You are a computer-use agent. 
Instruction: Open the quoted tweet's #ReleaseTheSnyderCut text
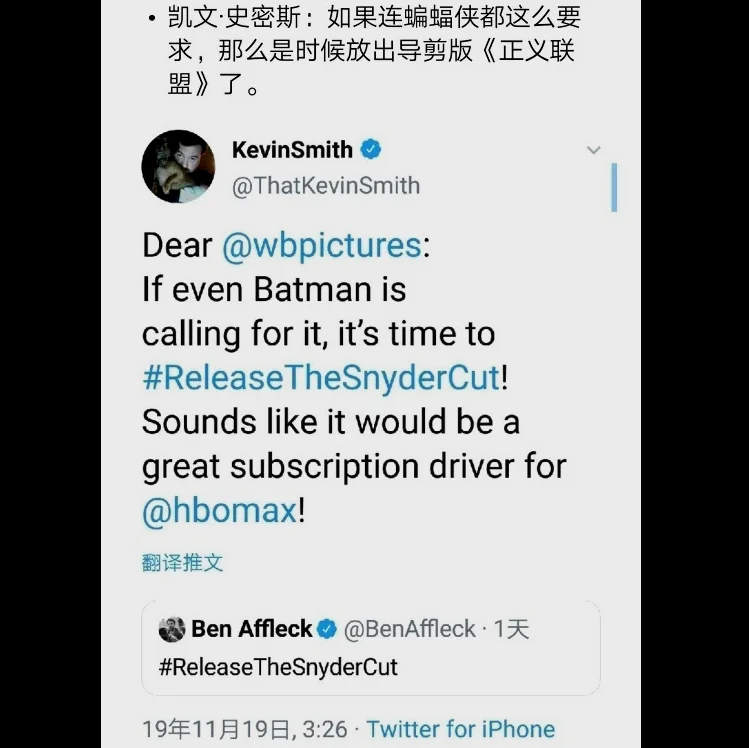coord(278,667)
